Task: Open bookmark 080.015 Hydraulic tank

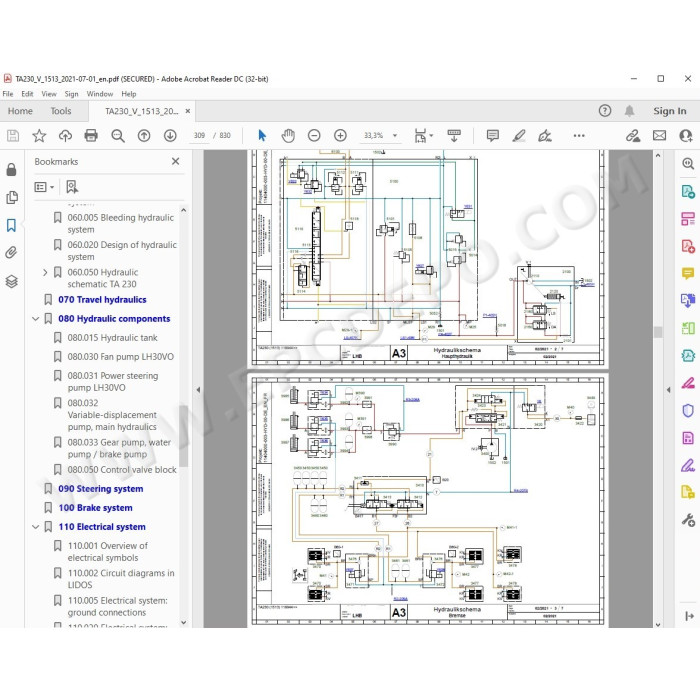Action: click(112, 338)
